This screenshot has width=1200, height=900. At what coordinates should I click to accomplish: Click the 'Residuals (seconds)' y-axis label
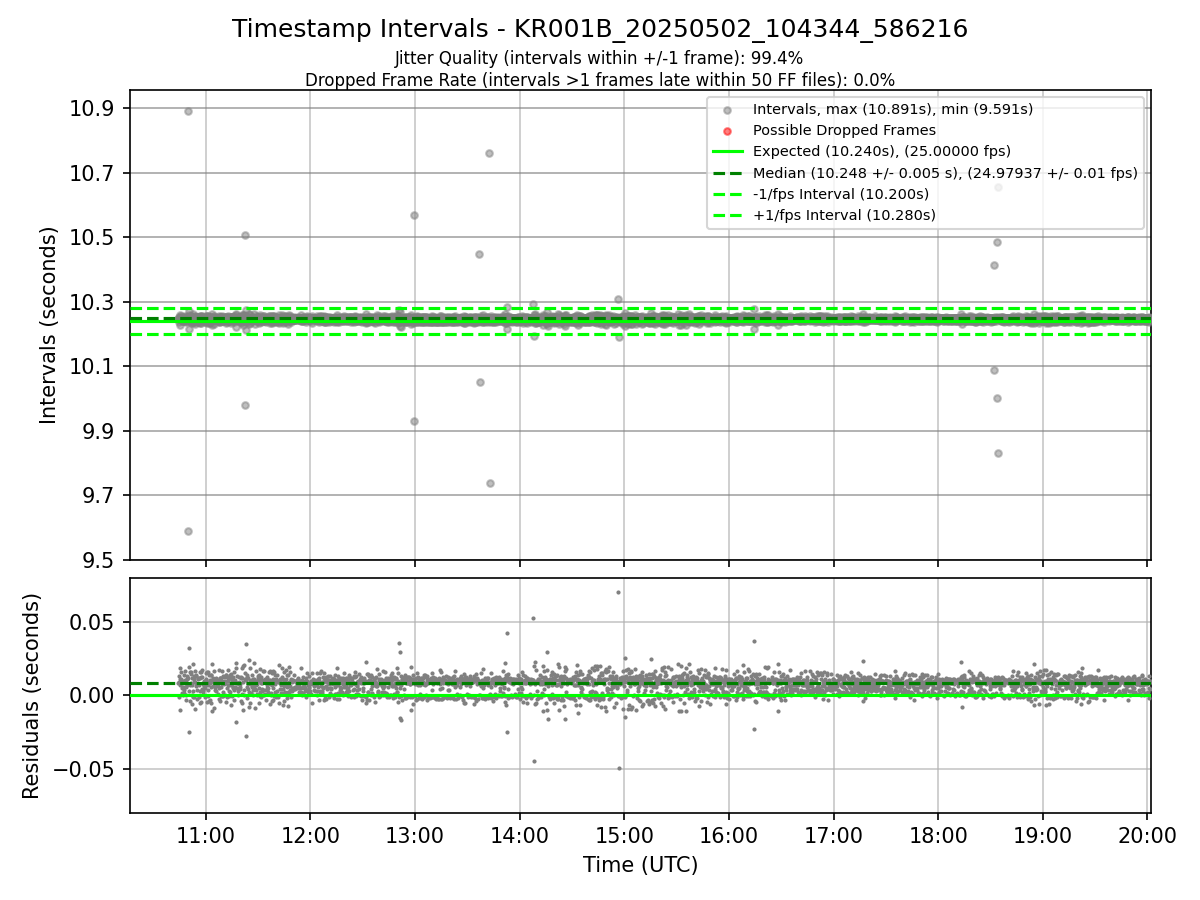[x=31, y=696]
